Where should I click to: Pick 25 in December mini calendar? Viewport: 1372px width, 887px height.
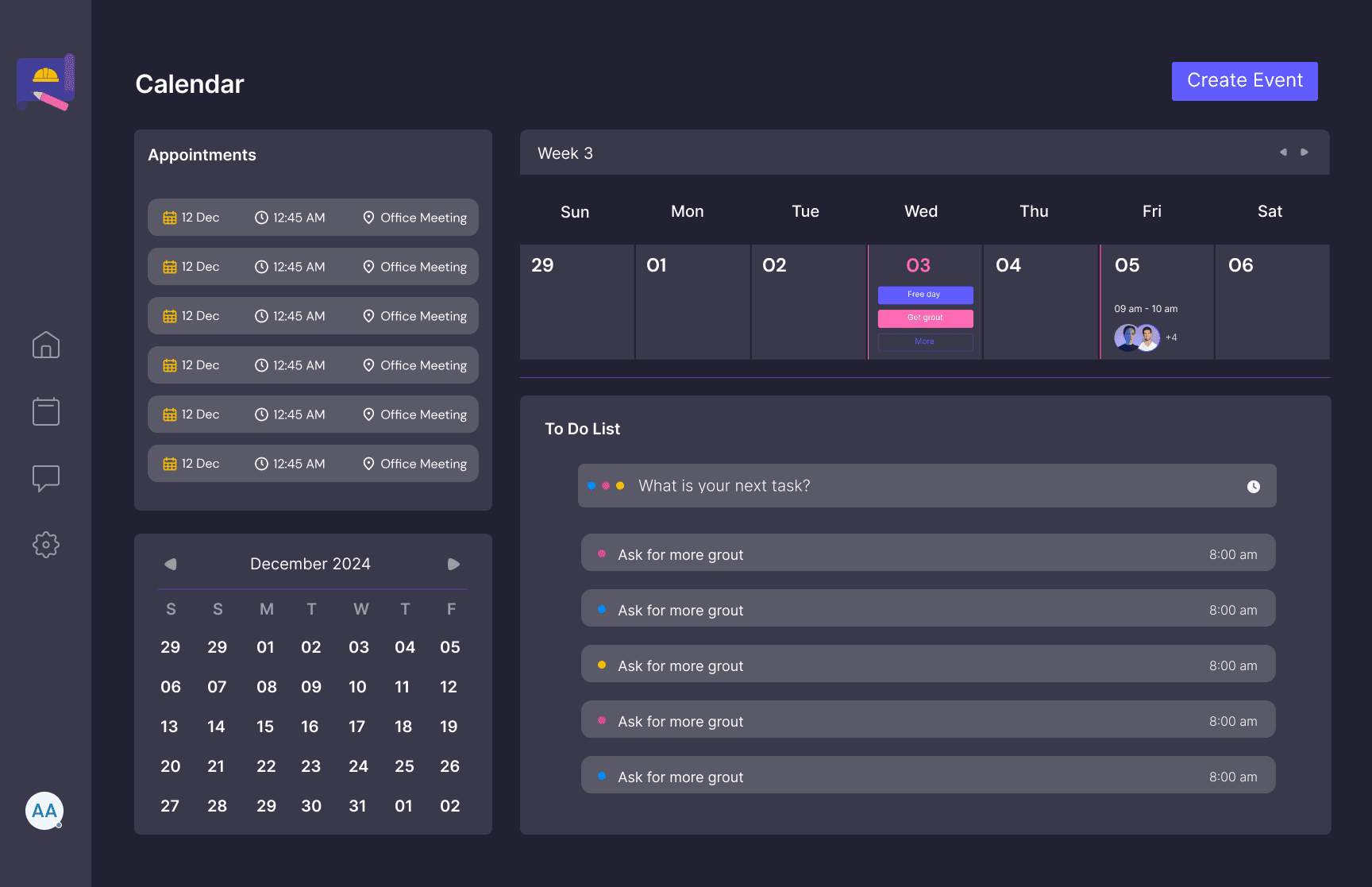[x=404, y=766]
